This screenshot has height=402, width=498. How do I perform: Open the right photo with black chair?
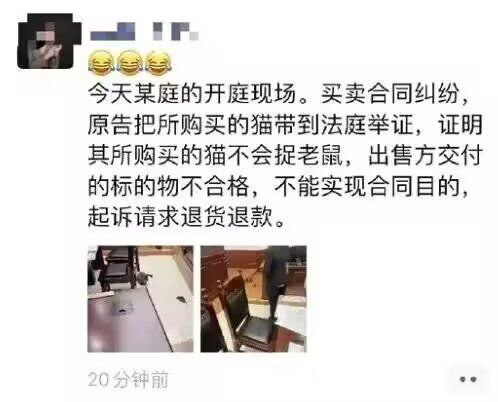(x=253, y=299)
